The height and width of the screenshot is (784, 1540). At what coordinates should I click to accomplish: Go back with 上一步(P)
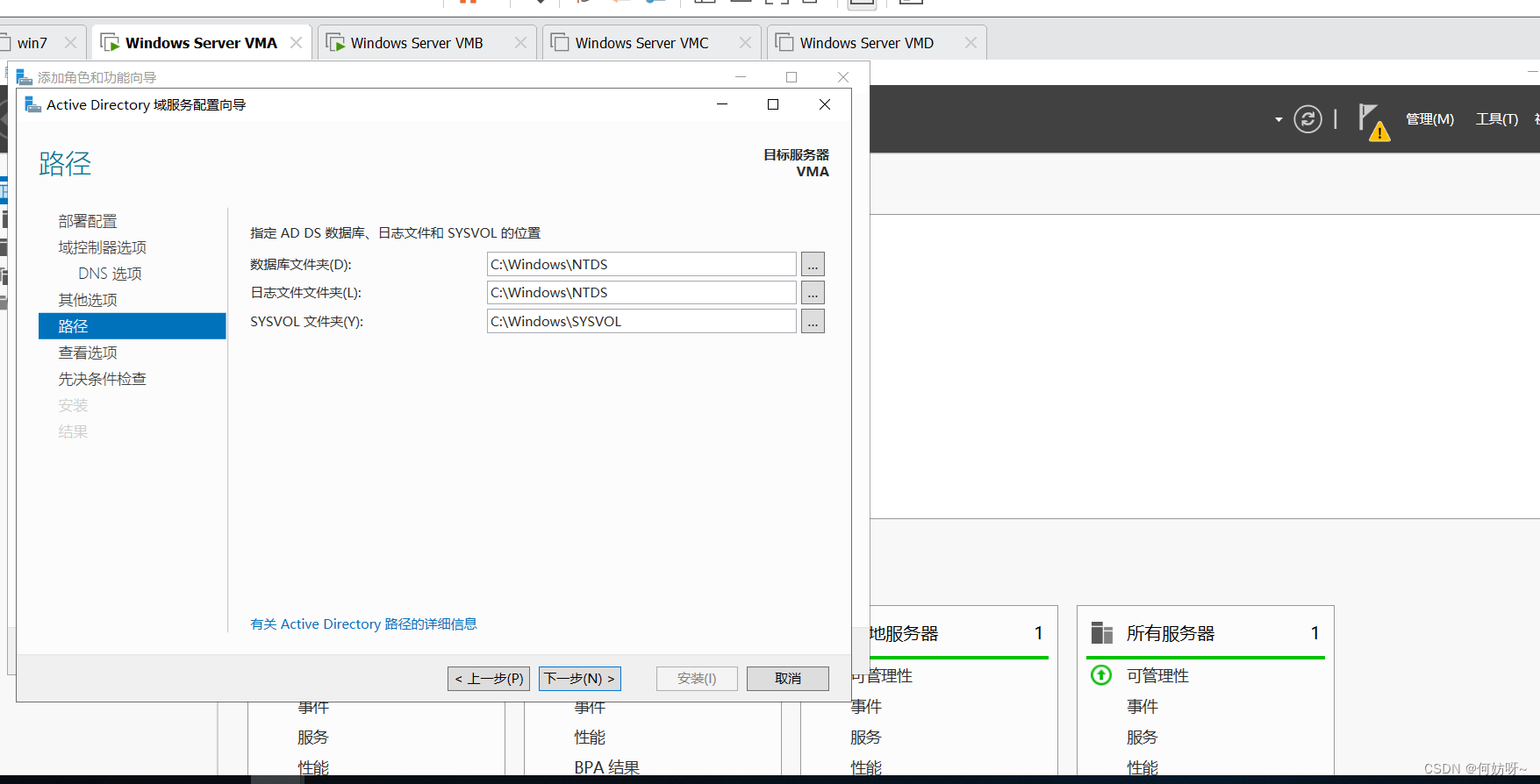(489, 679)
